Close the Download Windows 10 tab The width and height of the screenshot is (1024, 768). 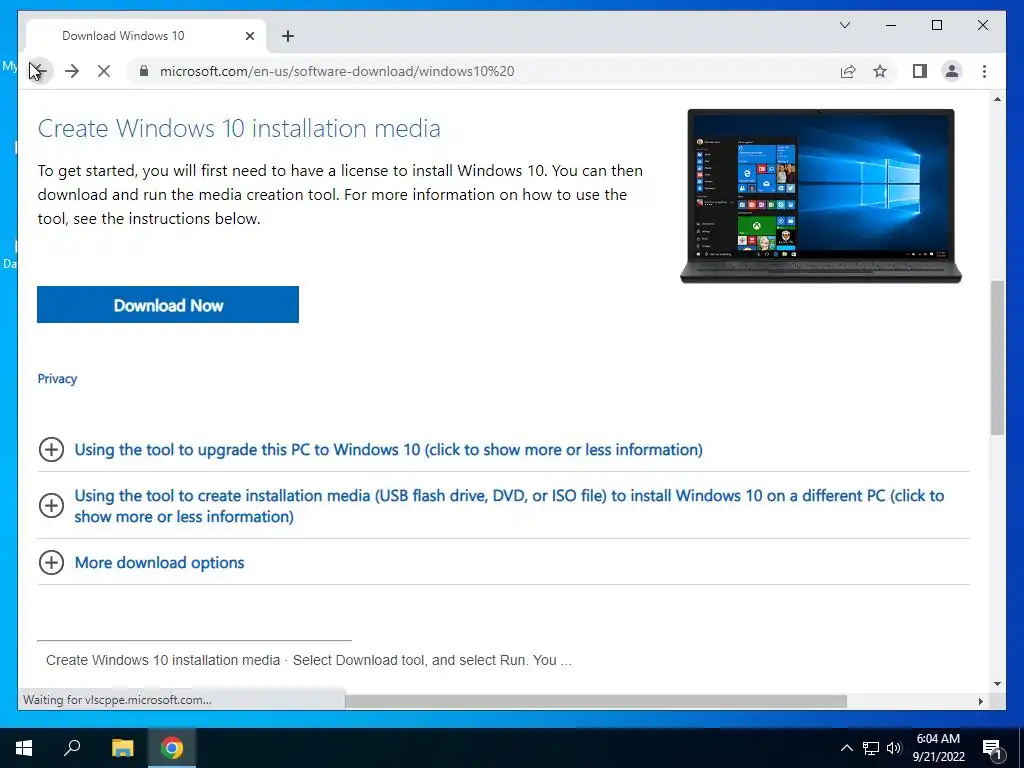249,36
